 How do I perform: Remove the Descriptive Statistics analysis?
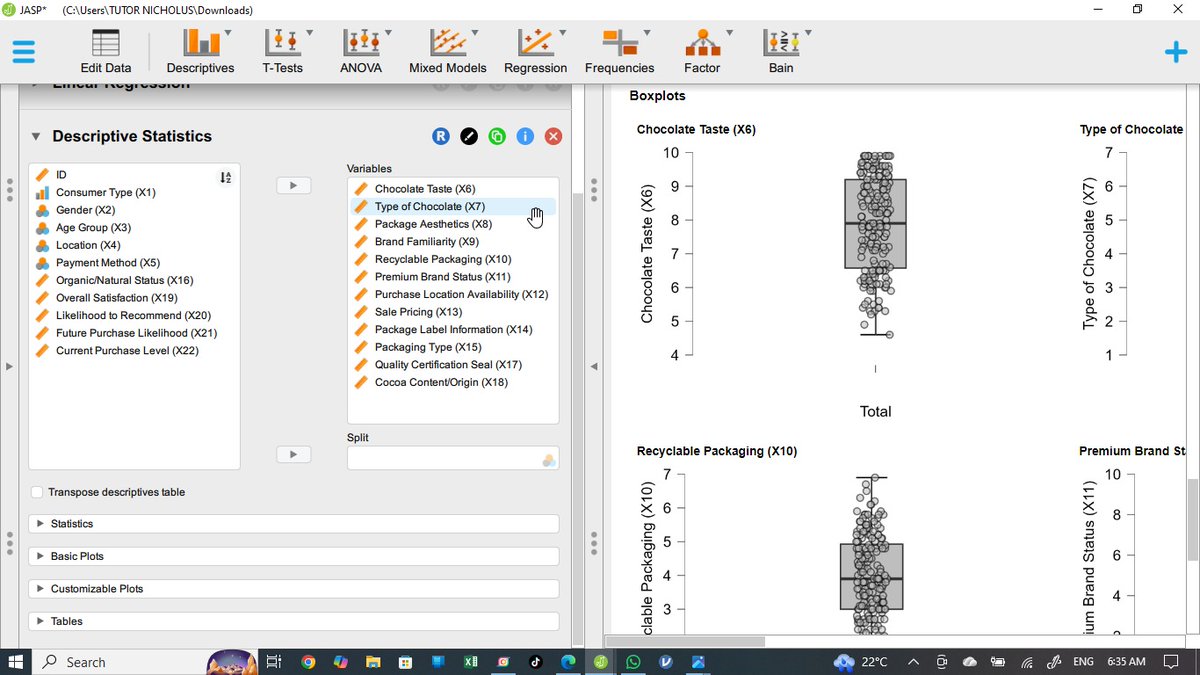[x=553, y=137]
